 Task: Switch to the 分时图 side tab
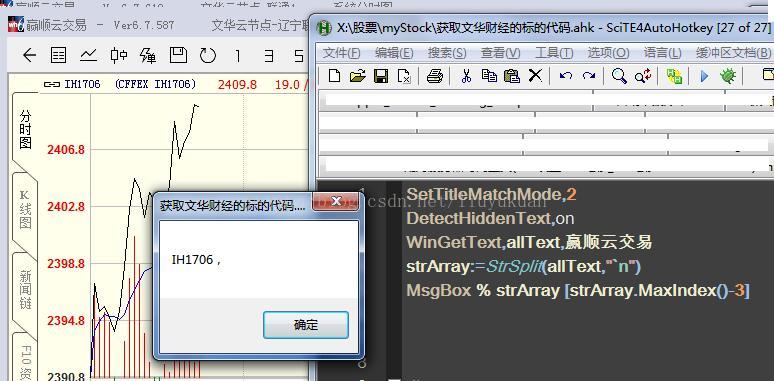point(25,130)
